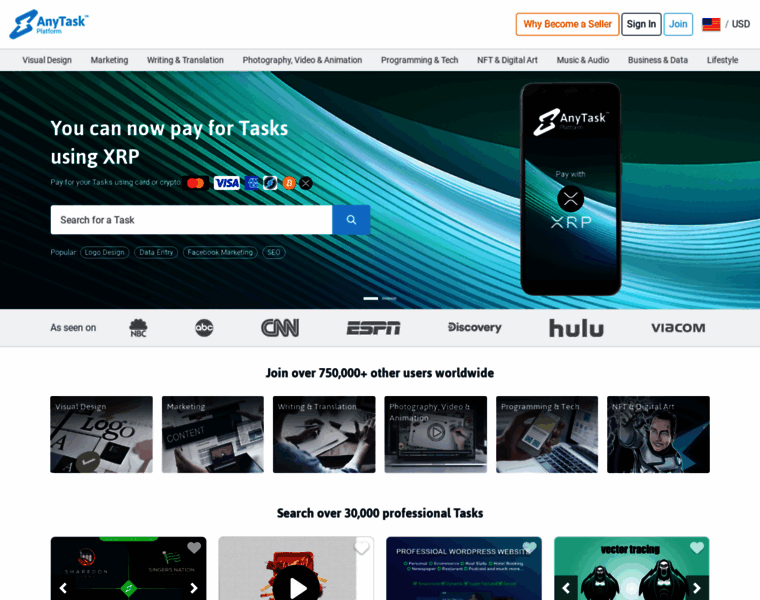This screenshot has height=600, width=760.
Task: Open Photography, Video & Animation menu
Action: point(302,60)
